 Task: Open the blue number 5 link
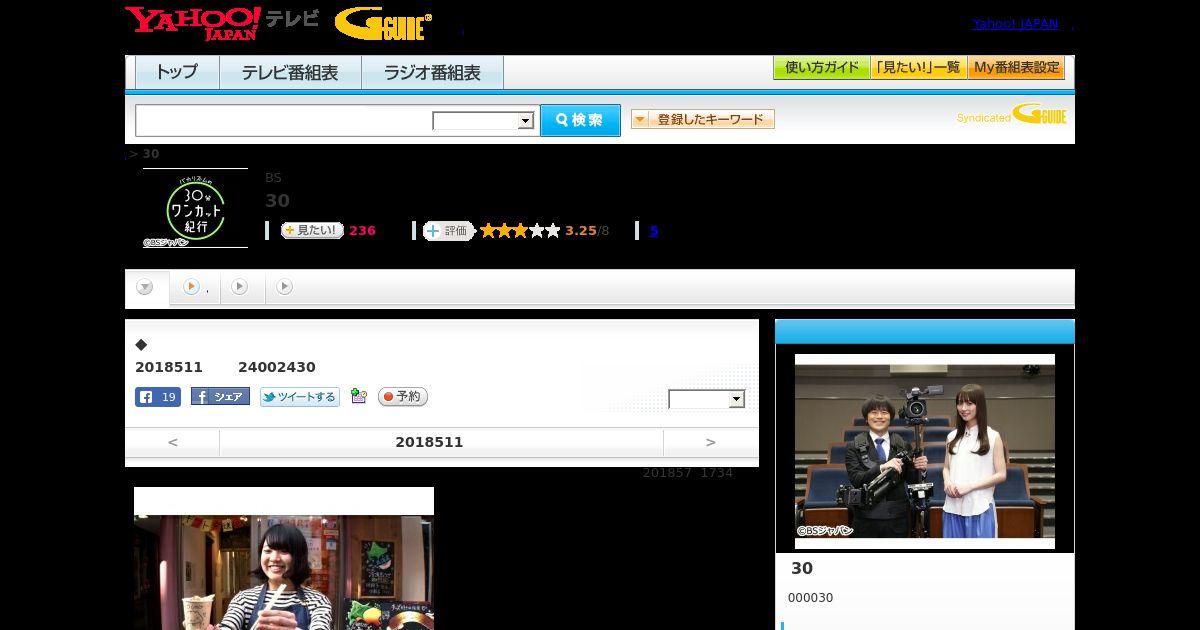click(654, 231)
